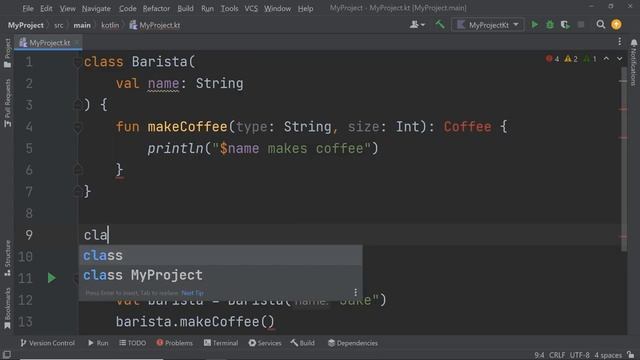Open Structure tool window

coord(7,258)
